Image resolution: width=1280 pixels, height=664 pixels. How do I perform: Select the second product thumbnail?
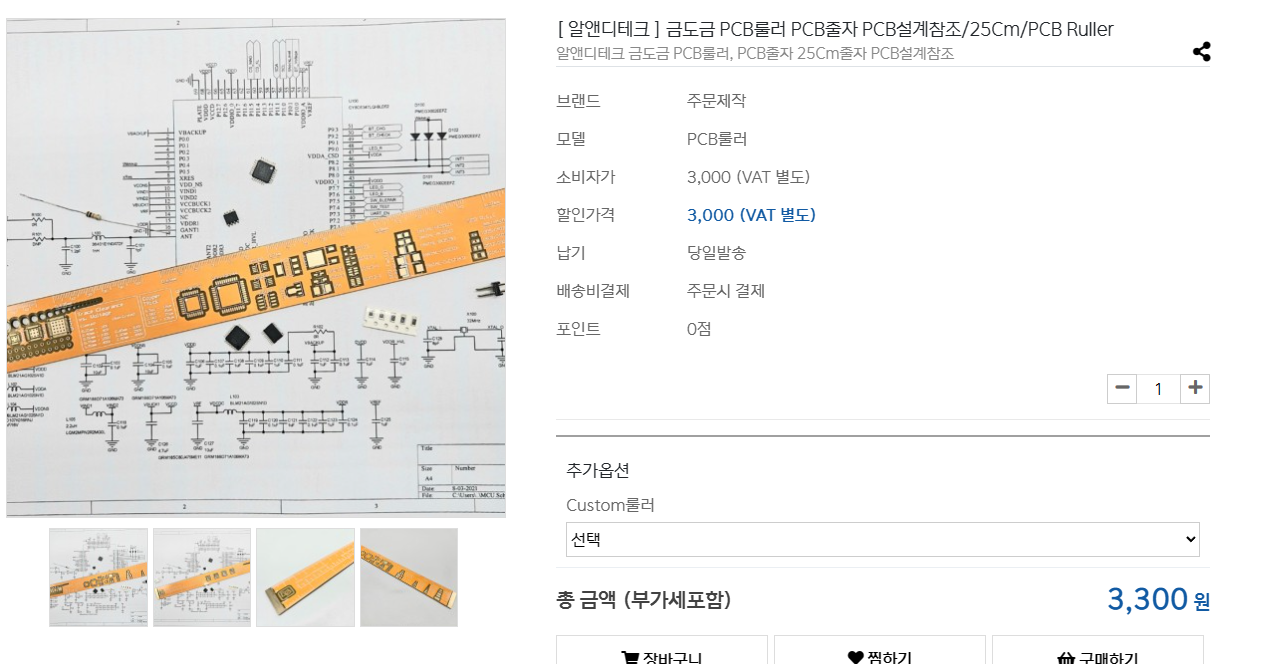click(202, 578)
